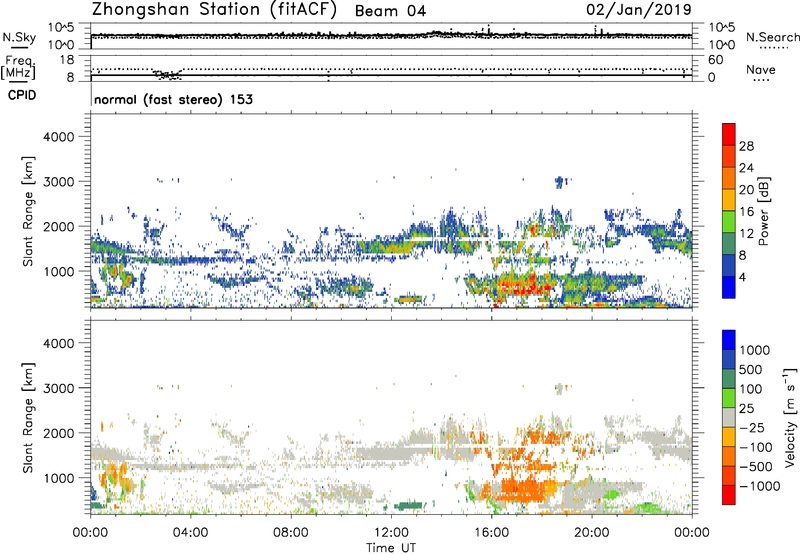The width and height of the screenshot is (800, 554).
Task: Click the '16' power colorbar value
Action: tap(746, 212)
